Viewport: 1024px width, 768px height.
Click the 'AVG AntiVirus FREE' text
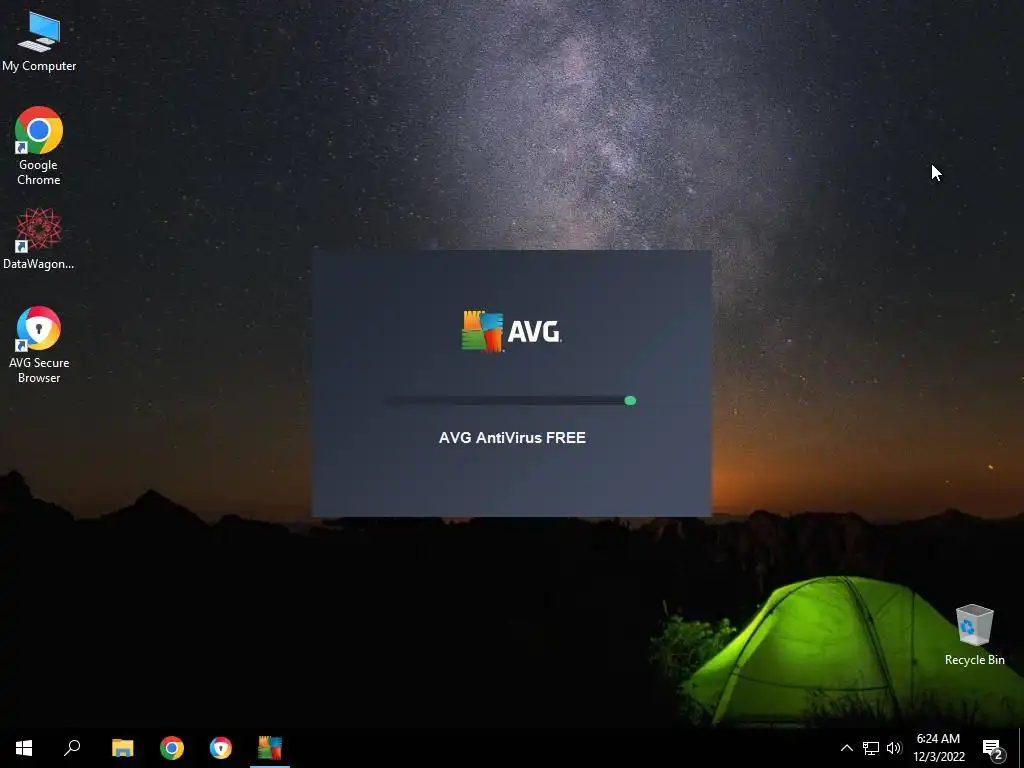click(x=512, y=438)
